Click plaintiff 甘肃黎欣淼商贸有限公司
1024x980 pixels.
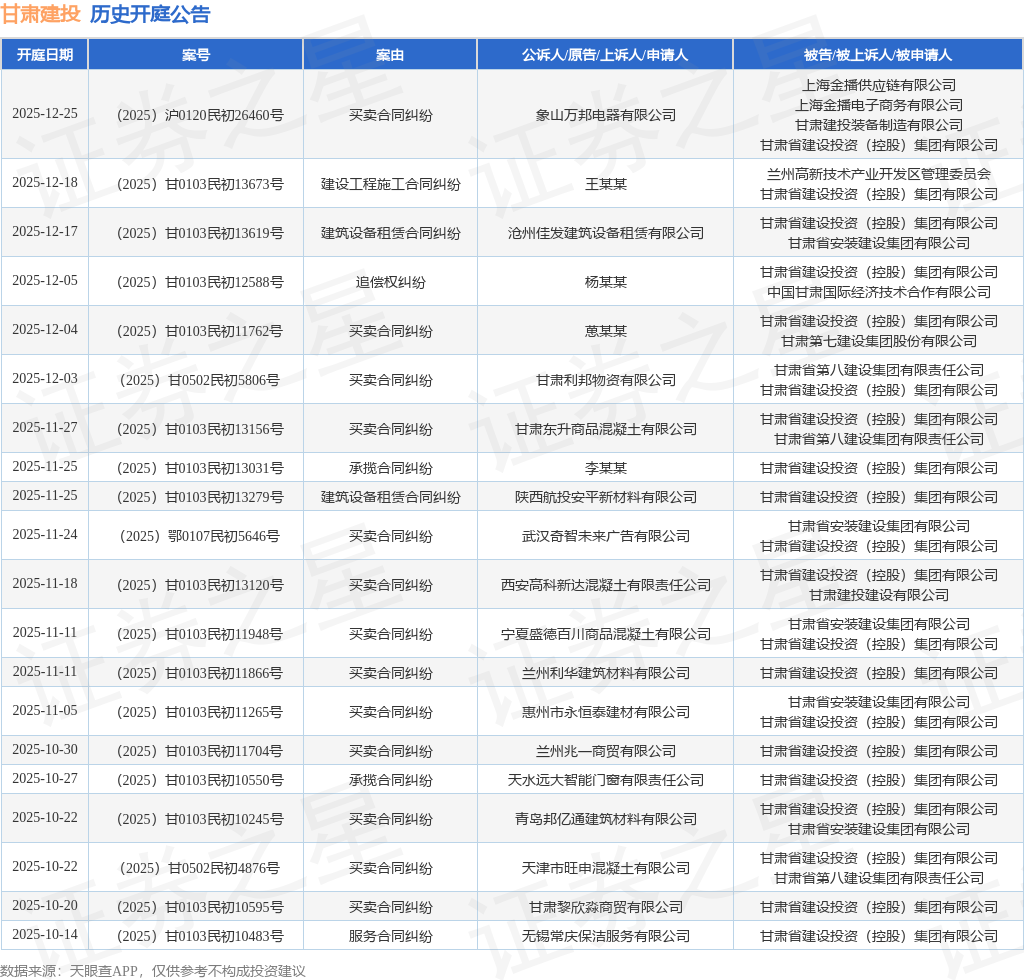point(605,907)
